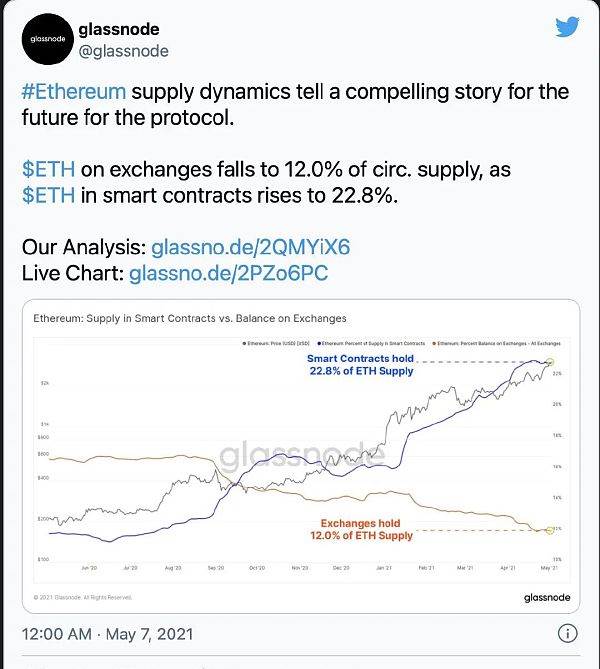Click the Exchanges hold 12.0% annotation
Viewport: 600px width, 669px height.
361,529
